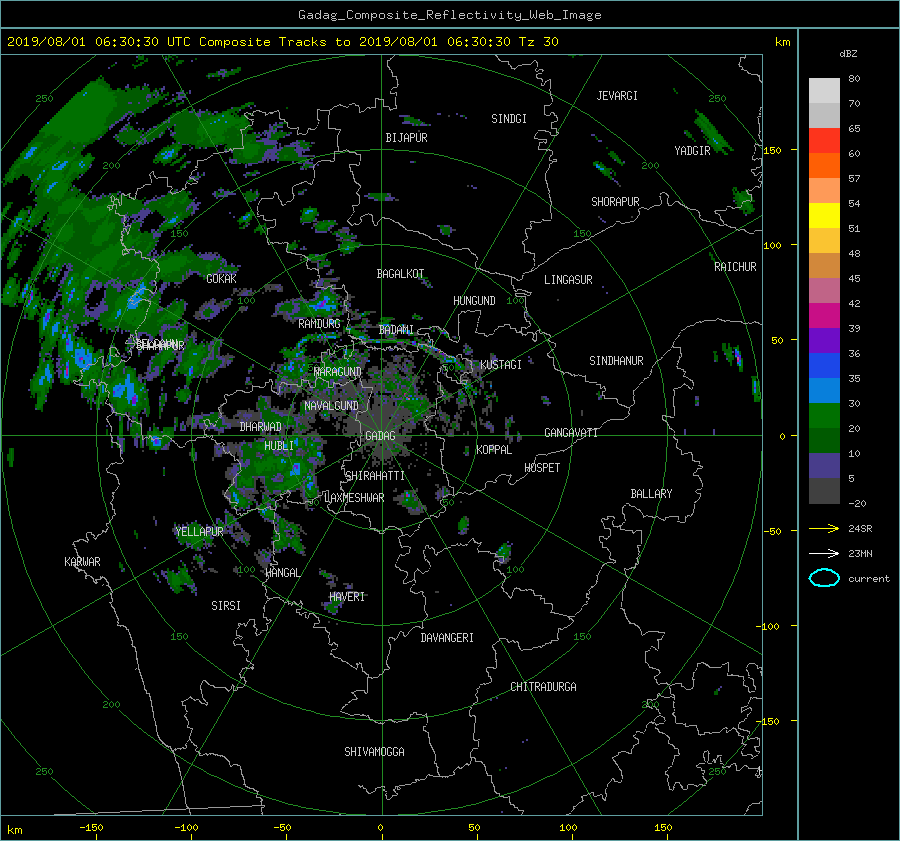Click the KUSTAGI city label
This screenshot has height=841, width=900.
[501, 365]
